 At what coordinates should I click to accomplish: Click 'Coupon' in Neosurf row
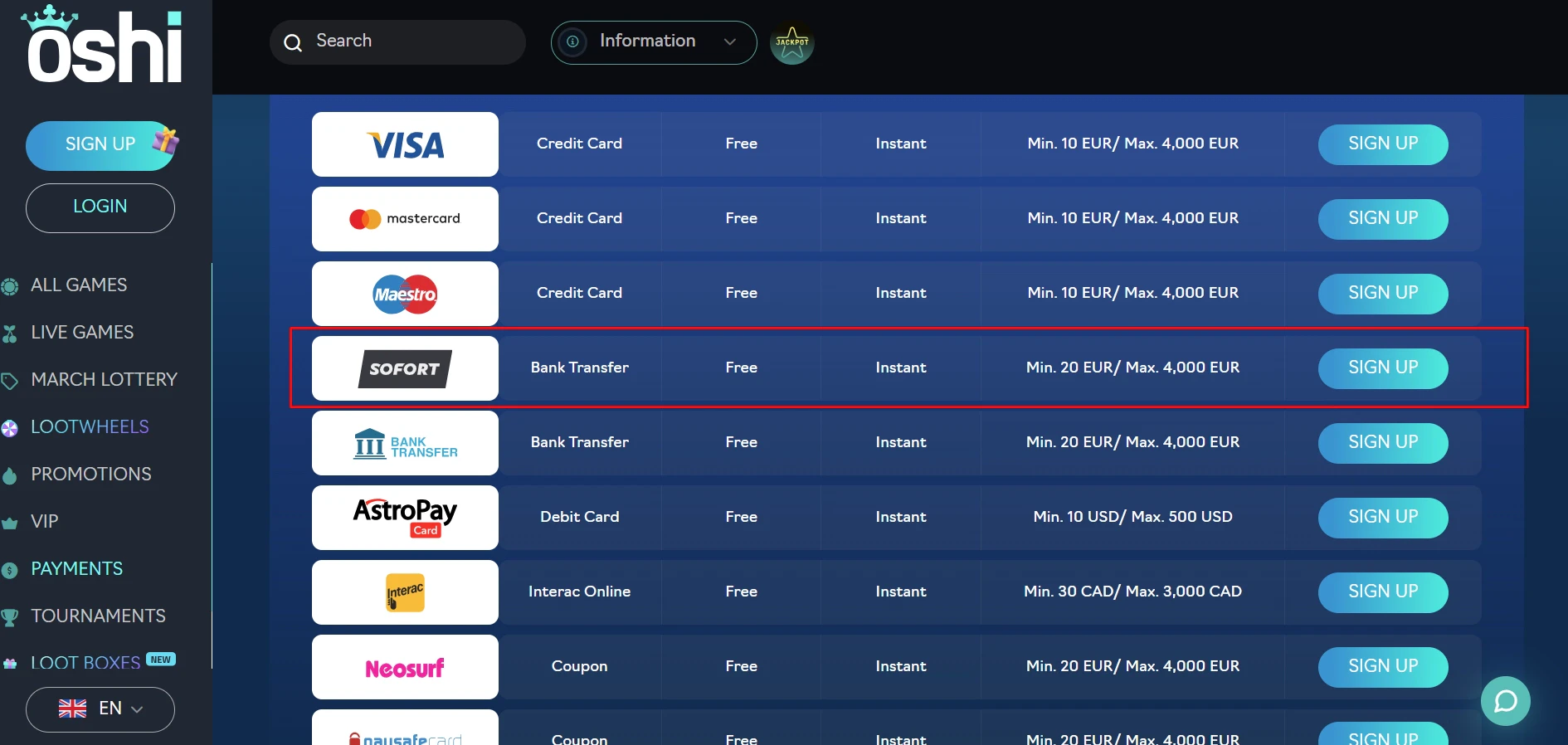[579, 666]
